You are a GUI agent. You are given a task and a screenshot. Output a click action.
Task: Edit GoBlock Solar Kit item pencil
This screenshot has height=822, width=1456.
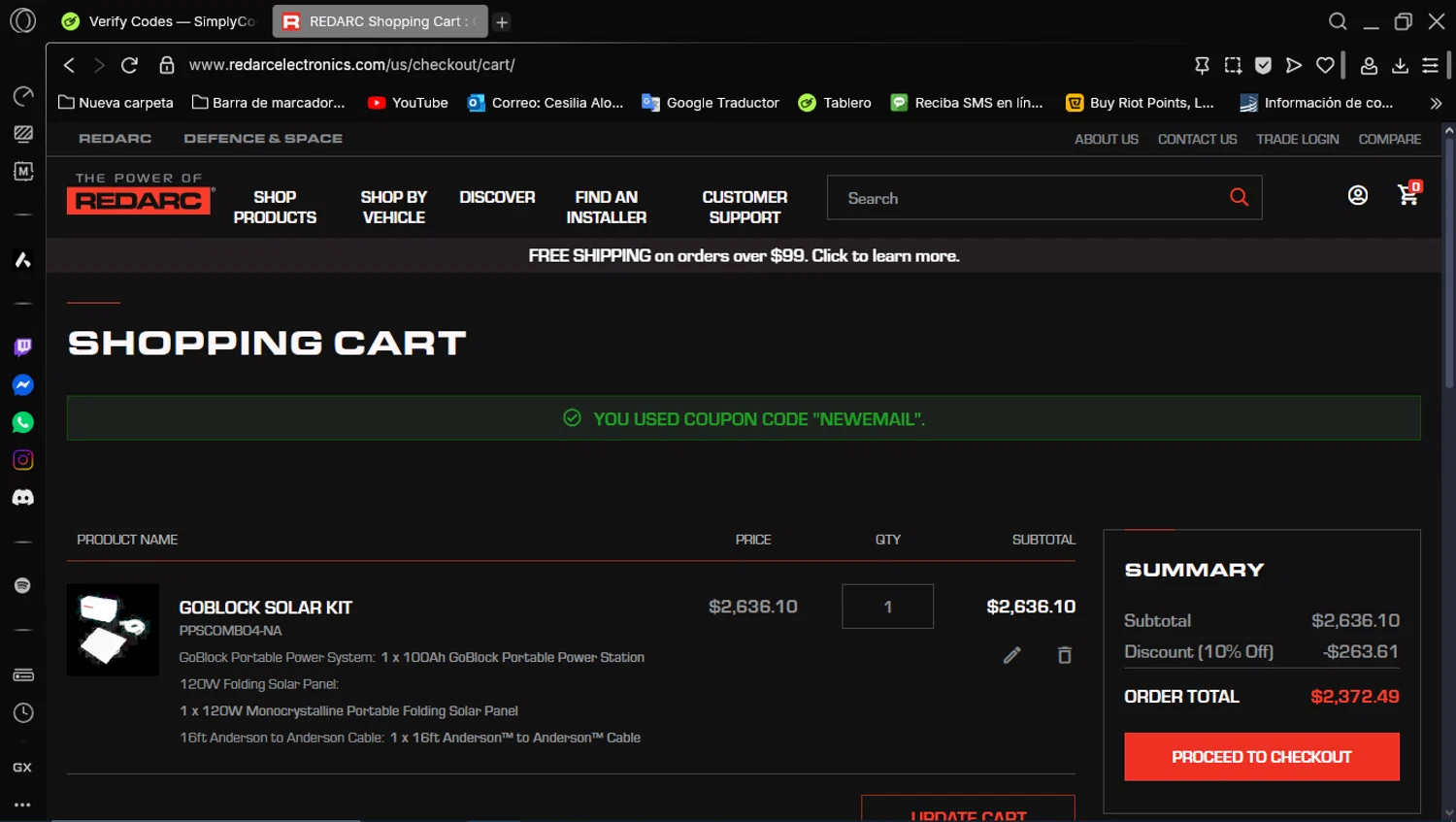click(1011, 655)
